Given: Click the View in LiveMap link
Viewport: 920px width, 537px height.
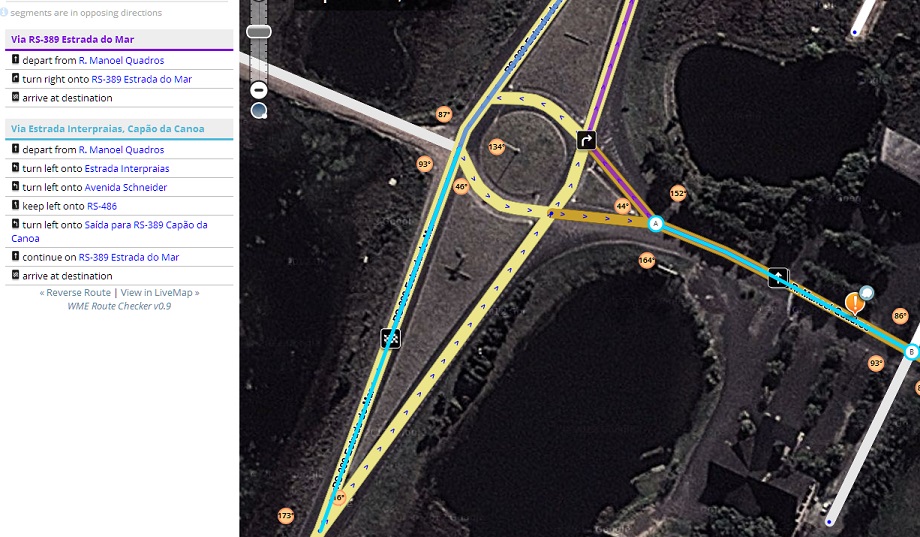Looking at the screenshot, I should click(157, 292).
